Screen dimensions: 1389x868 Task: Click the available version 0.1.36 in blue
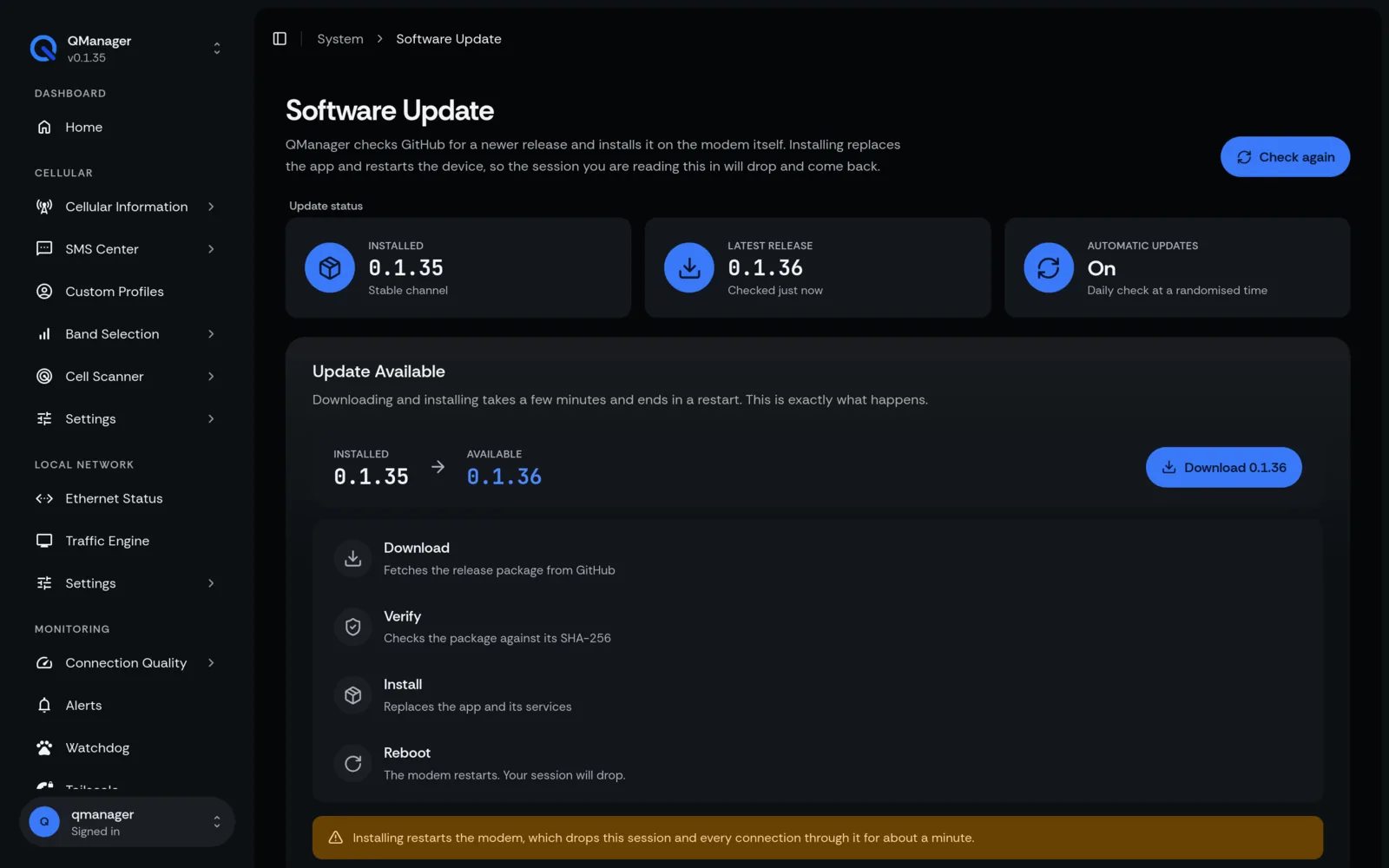point(504,477)
